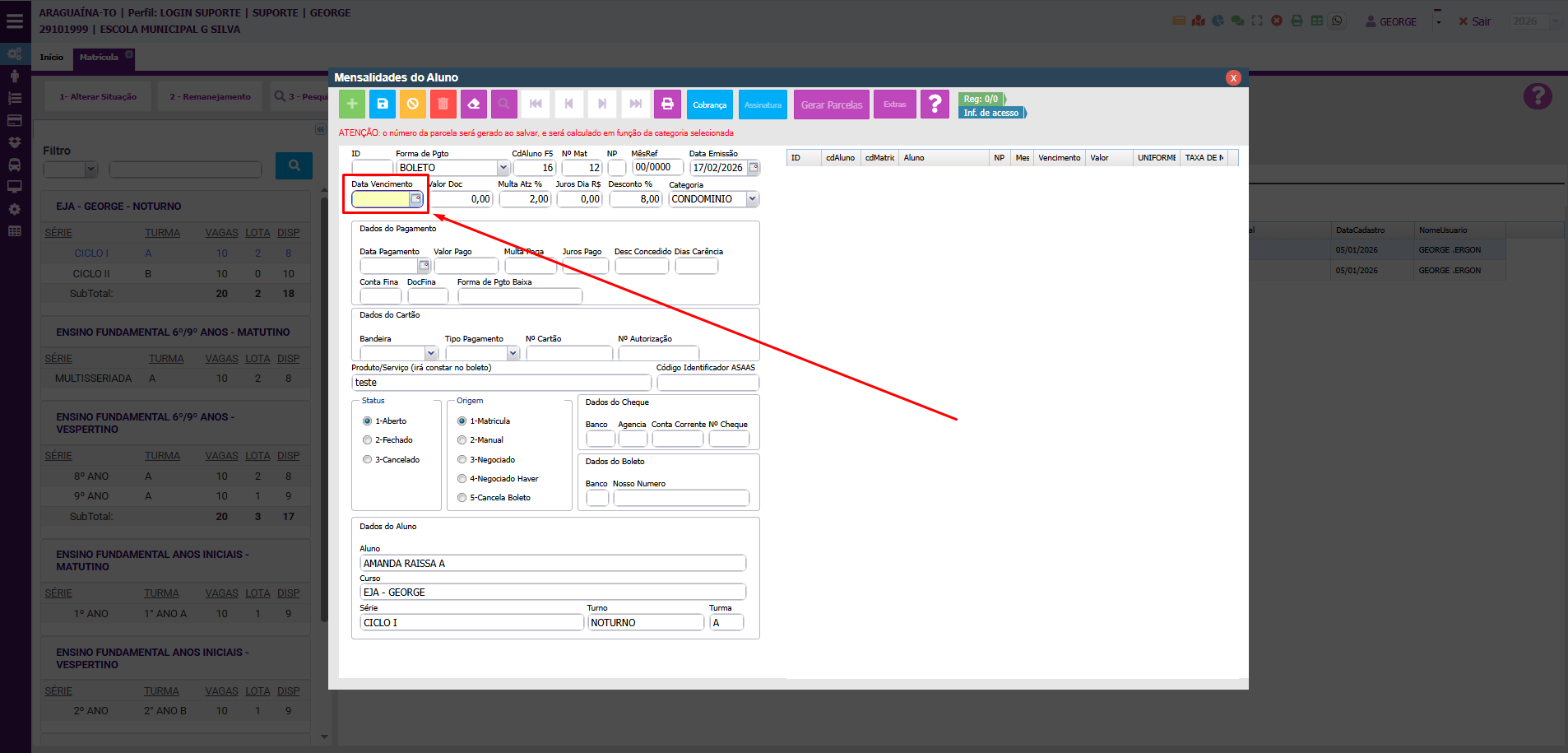Viewport: 1568px width, 753px height.
Task: Click the eraser clear icon
Action: click(x=473, y=105)
